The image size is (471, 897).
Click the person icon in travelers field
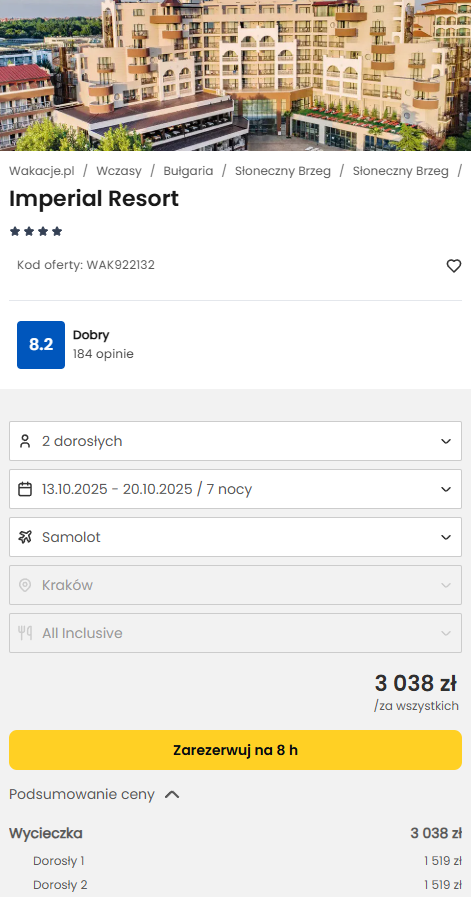25,441
